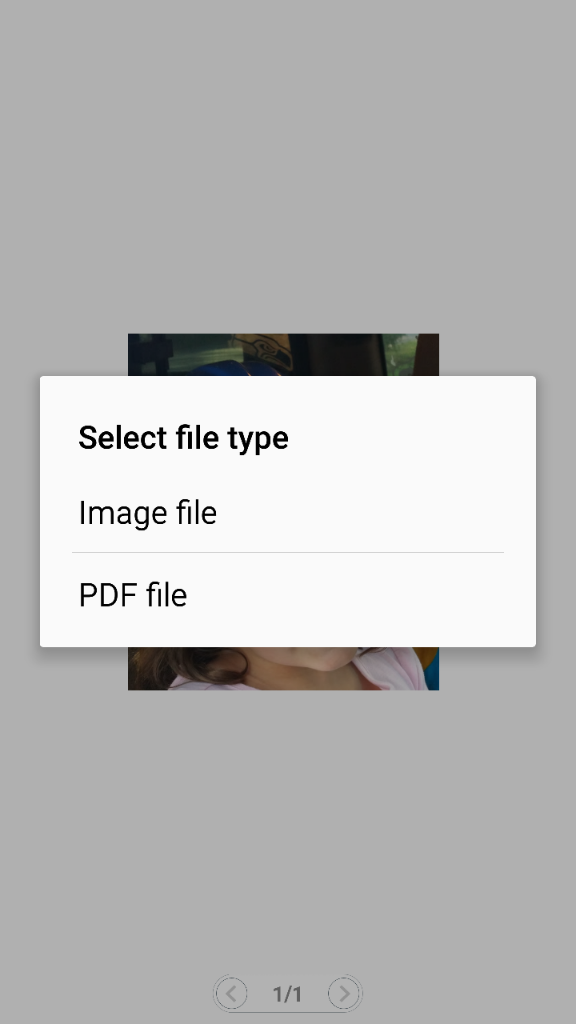Tap the green window area of the photo
Viewport: 576px width, 1024px height.
196,356
